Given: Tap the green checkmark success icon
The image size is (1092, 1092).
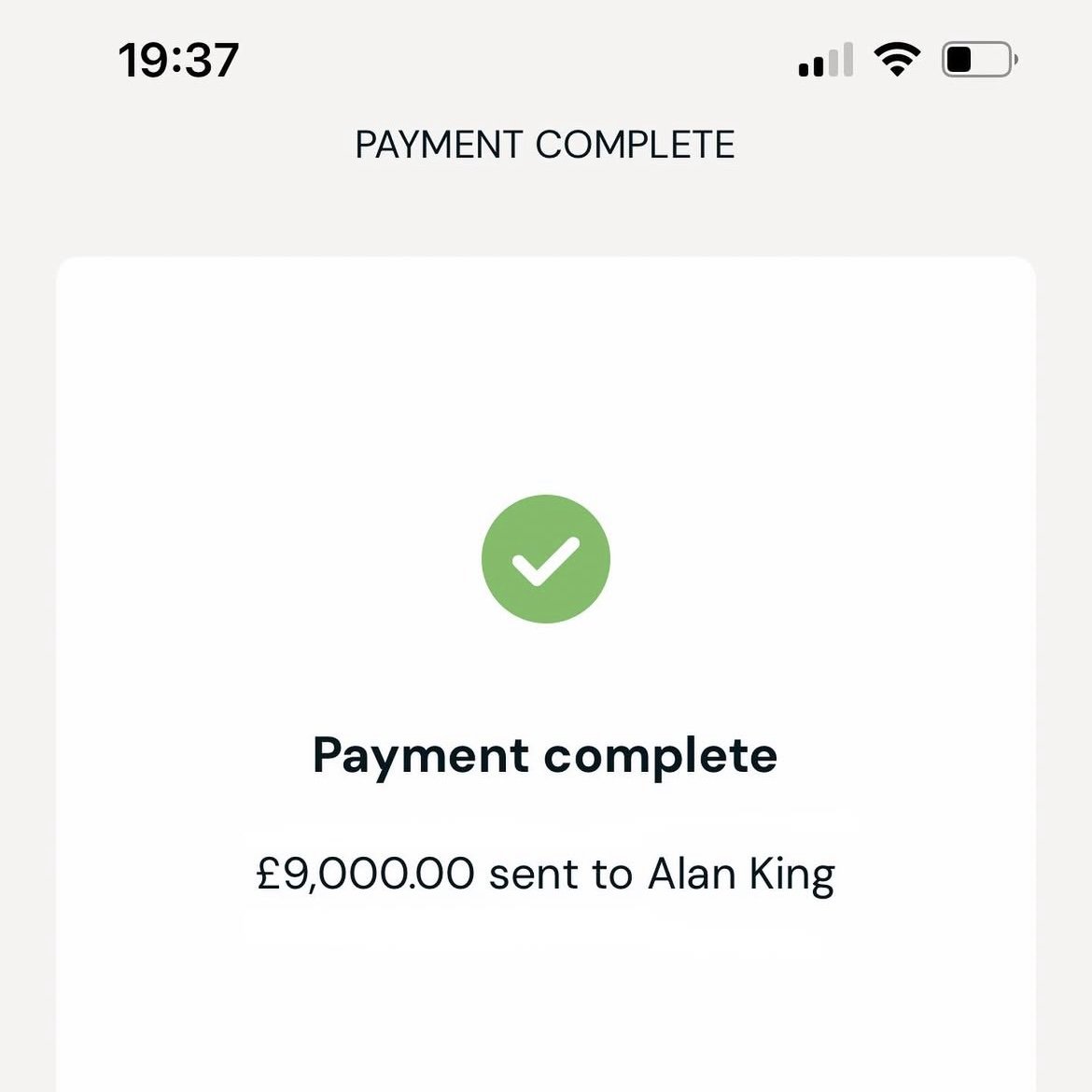Looking at the screenshot, I should point(545,558).
